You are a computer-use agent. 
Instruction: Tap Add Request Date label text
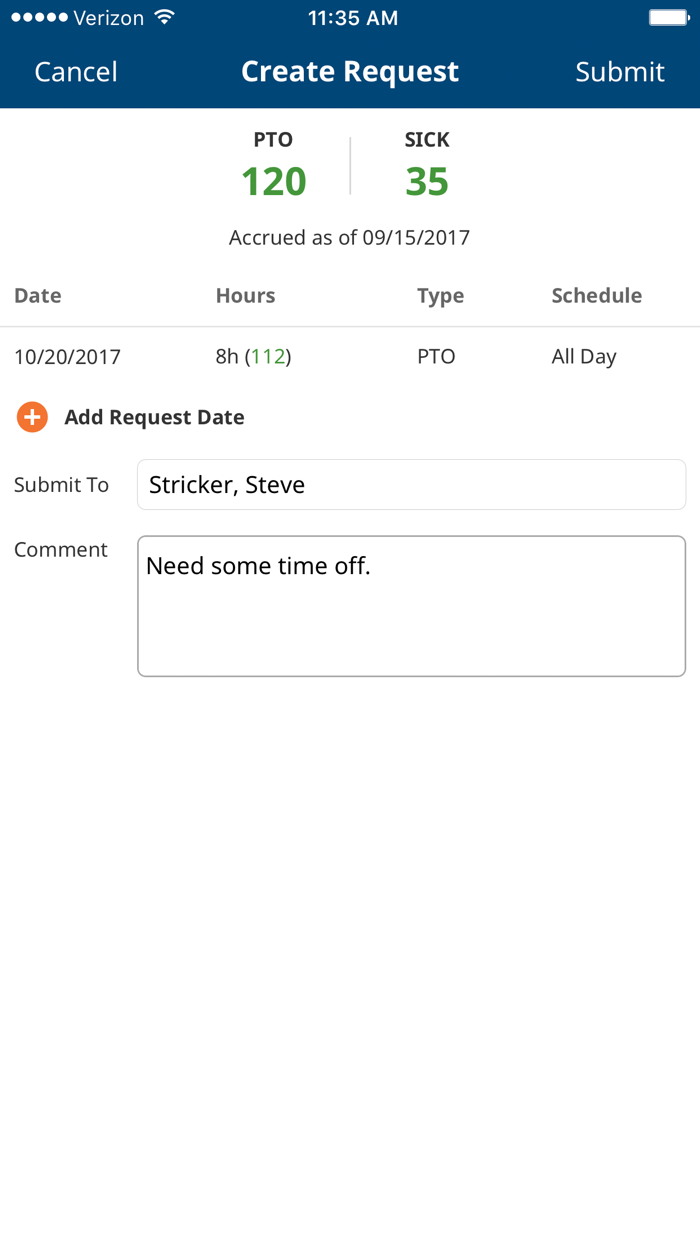154,417
